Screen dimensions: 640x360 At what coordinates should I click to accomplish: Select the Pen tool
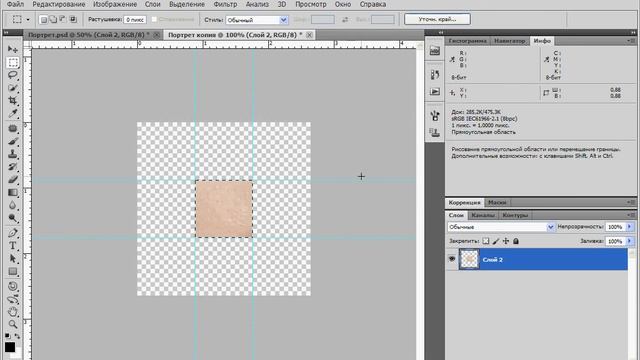[13, 233]
